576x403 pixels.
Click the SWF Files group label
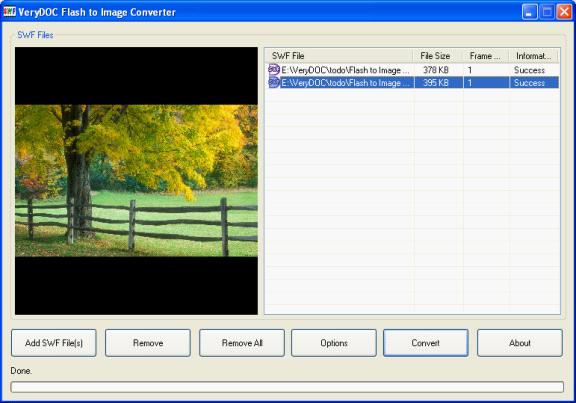click(35, 35)
